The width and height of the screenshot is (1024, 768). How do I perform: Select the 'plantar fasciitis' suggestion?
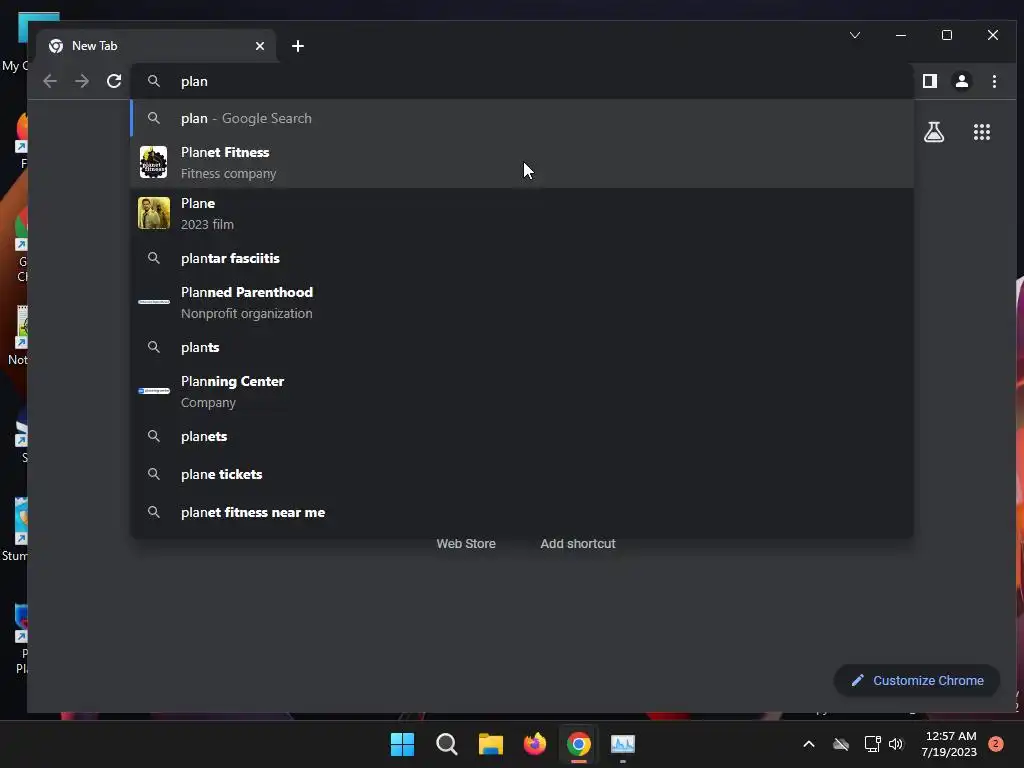[522, 258]
